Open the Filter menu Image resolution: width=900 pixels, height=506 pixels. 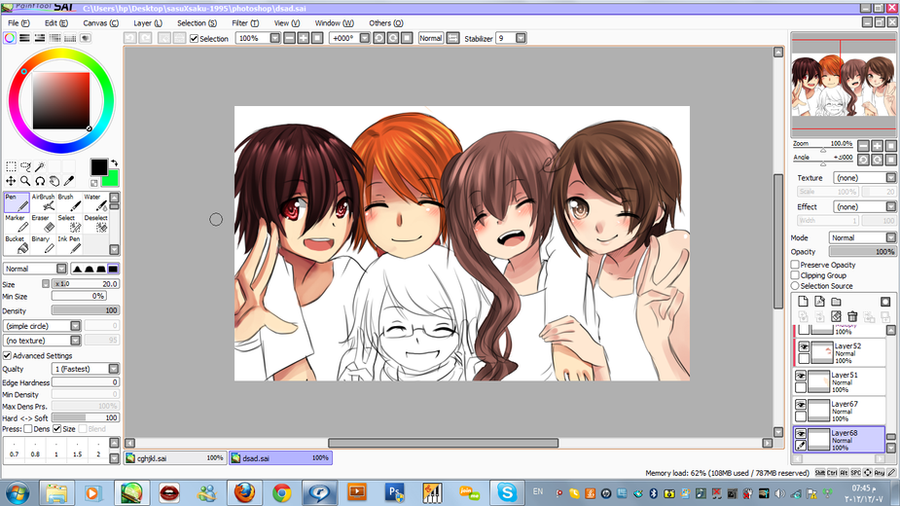pyautogui.click(x=245, y=23)
